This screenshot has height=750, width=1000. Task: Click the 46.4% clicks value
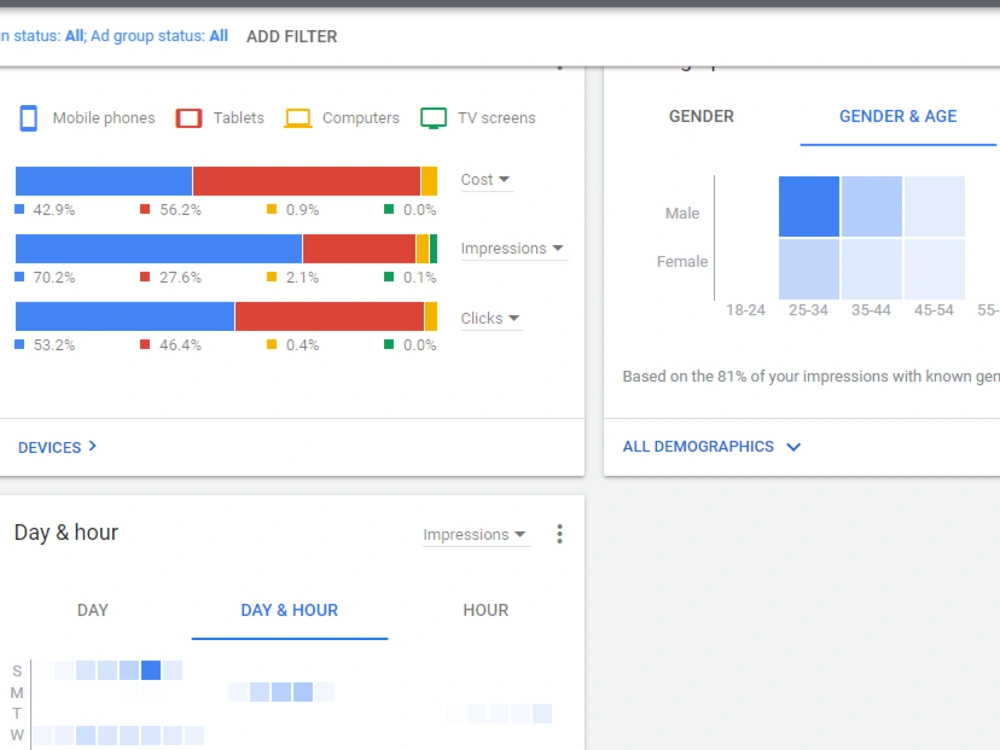coord(180,345)
